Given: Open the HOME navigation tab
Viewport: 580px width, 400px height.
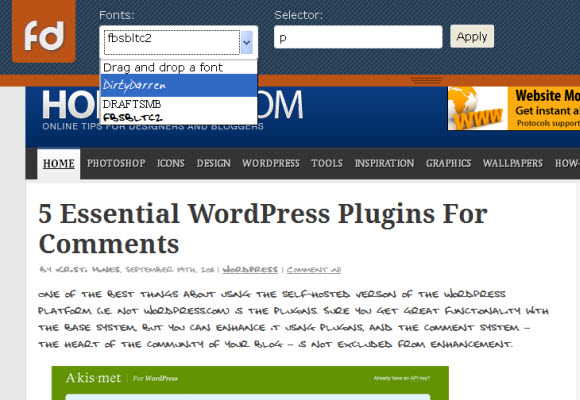Looking at the screenshot, I should [x=58, y=164].
